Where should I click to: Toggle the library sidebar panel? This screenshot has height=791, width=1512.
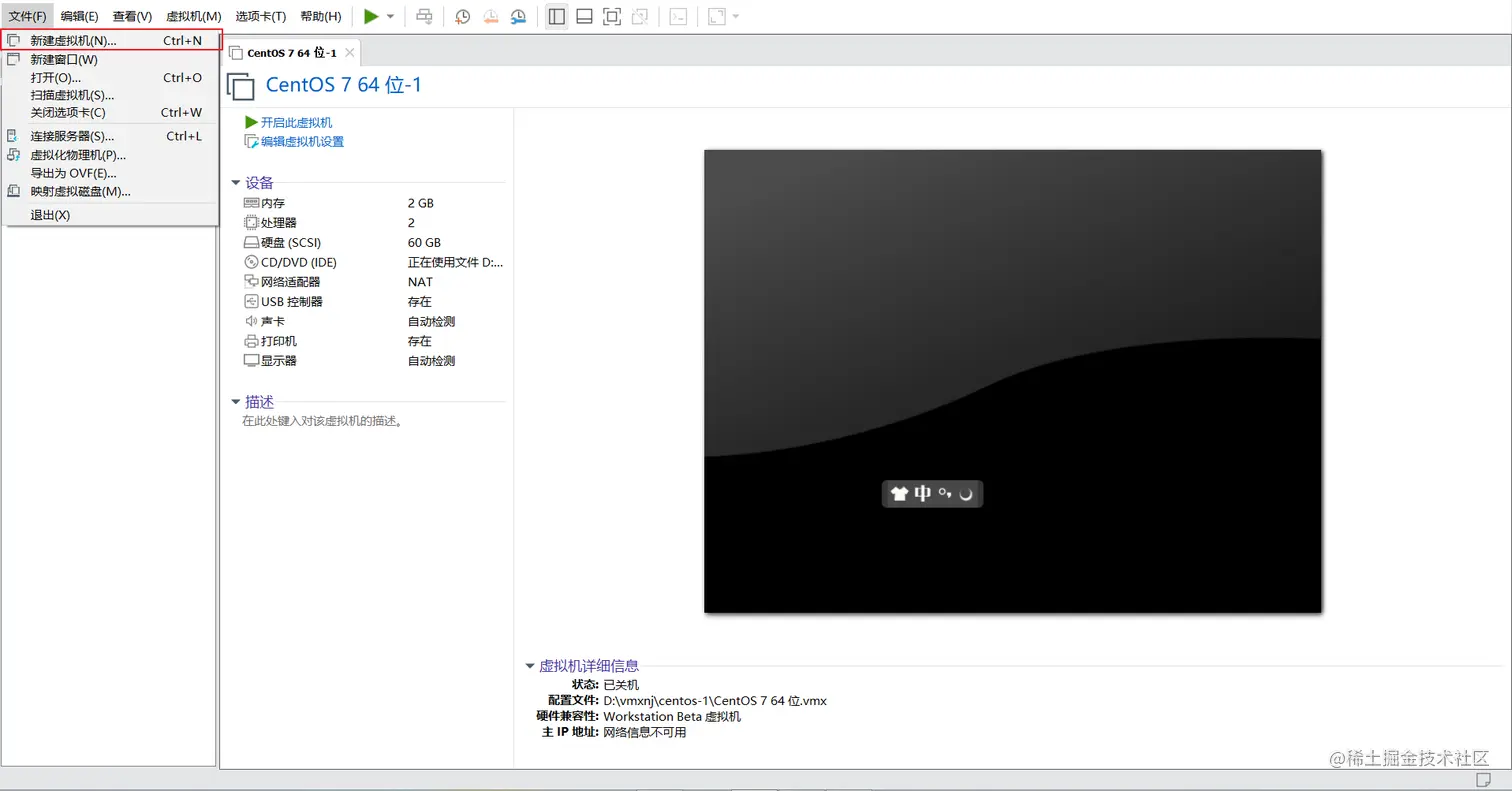556,16
